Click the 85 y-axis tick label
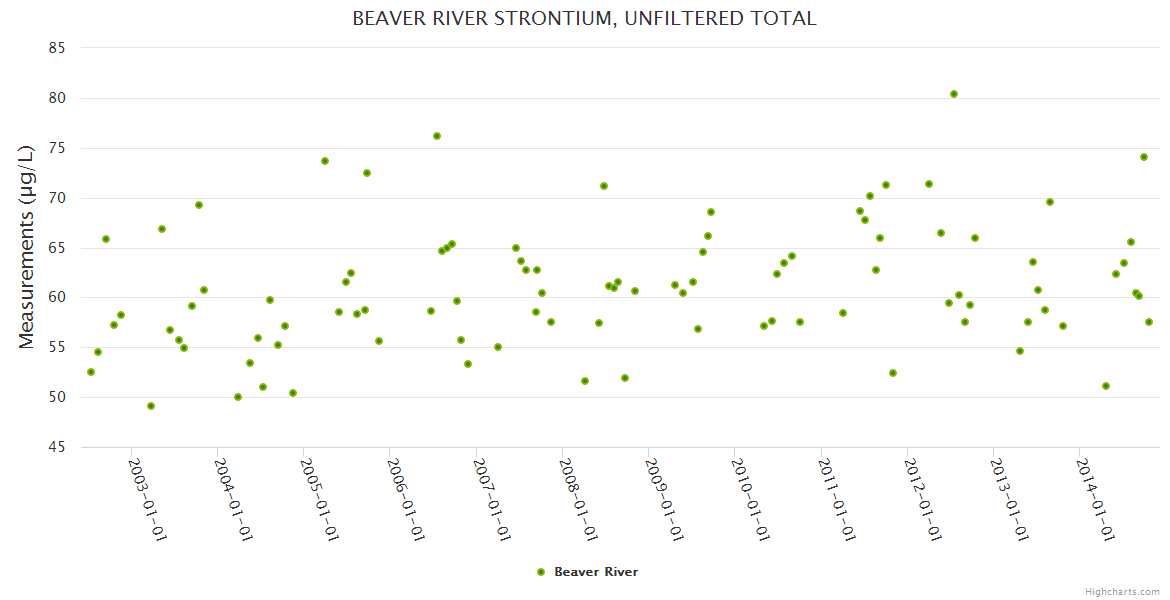 tap(57, 48)
